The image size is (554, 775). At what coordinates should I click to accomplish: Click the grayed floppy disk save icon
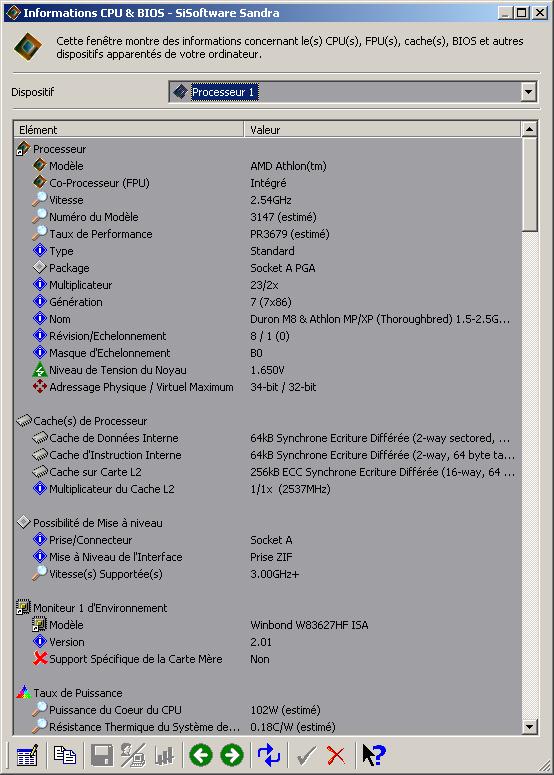point(102,756)
